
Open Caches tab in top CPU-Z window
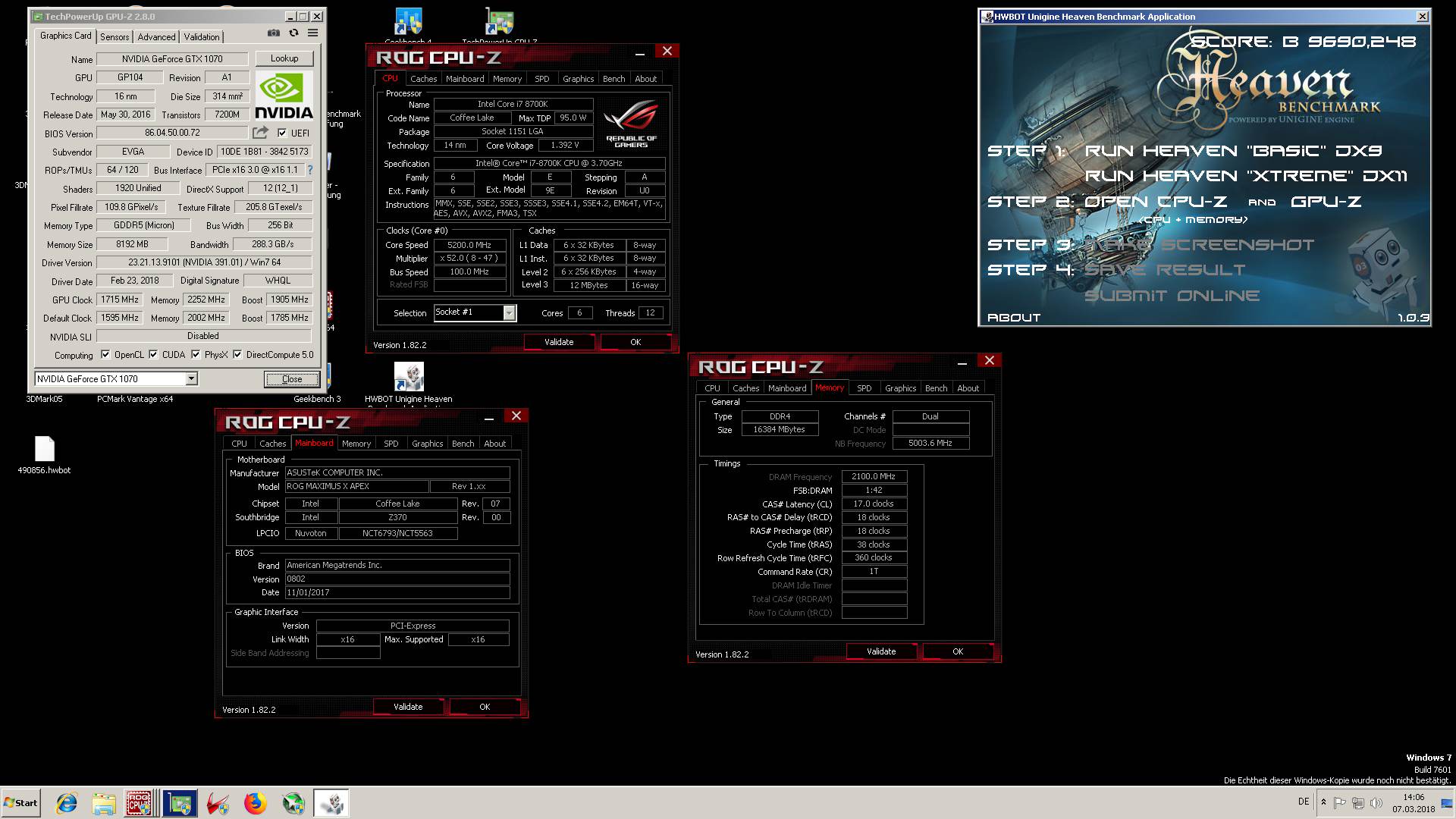tap(423, 79)
